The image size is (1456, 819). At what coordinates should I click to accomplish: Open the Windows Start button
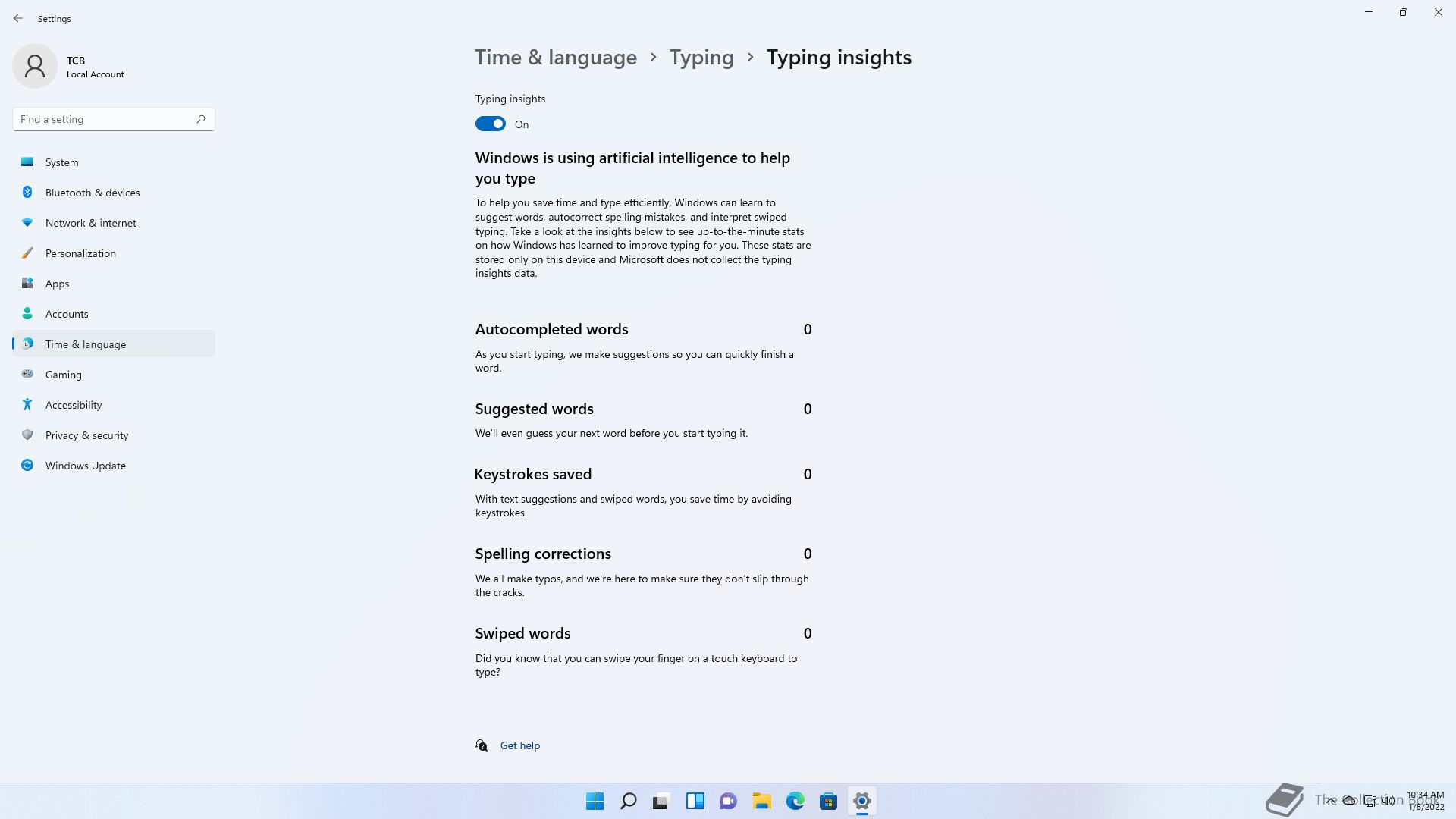[595, 801]
